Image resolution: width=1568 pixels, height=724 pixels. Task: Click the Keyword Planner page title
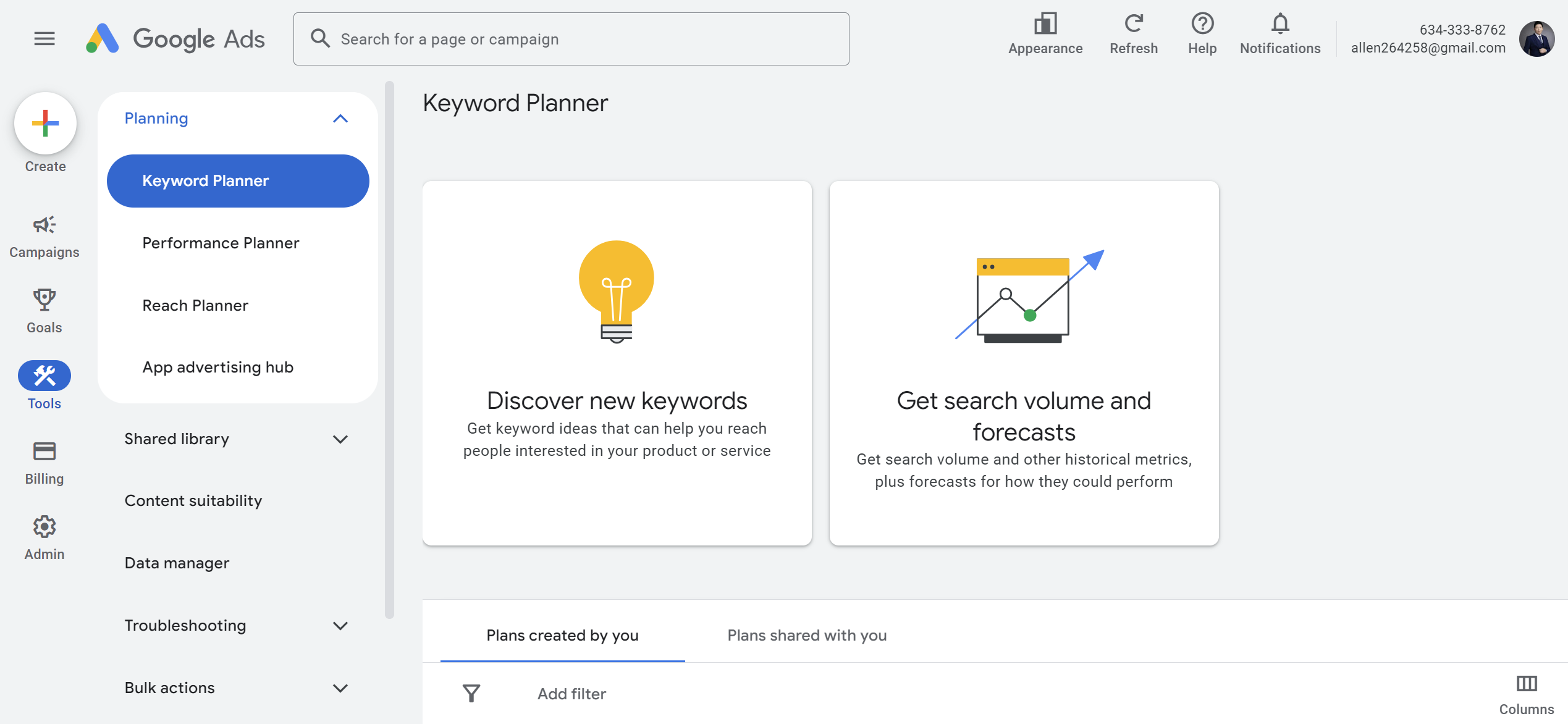515,103
